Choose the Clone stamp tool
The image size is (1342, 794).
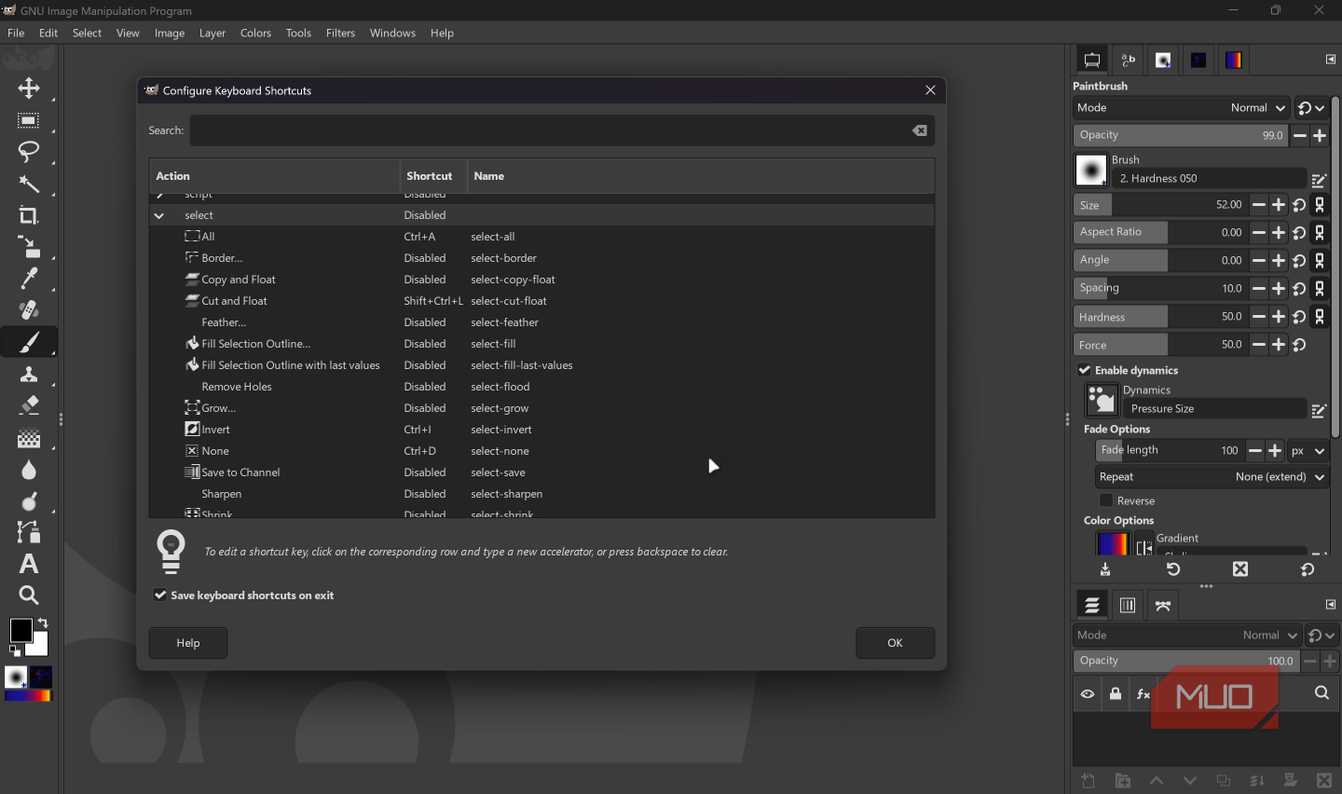click(29, 374)
